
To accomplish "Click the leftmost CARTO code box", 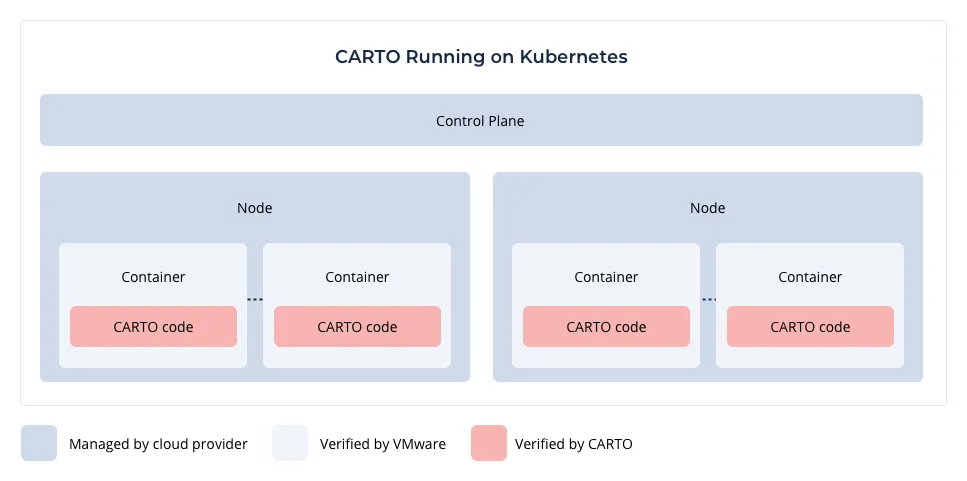I will [153, 327].
